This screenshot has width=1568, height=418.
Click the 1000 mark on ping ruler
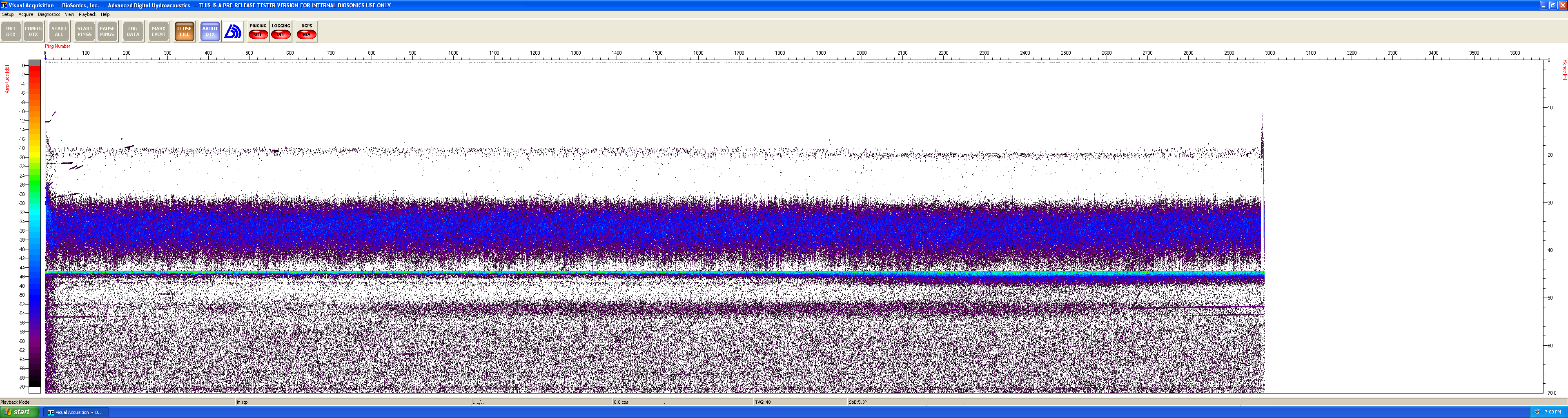tap(454, 53)
